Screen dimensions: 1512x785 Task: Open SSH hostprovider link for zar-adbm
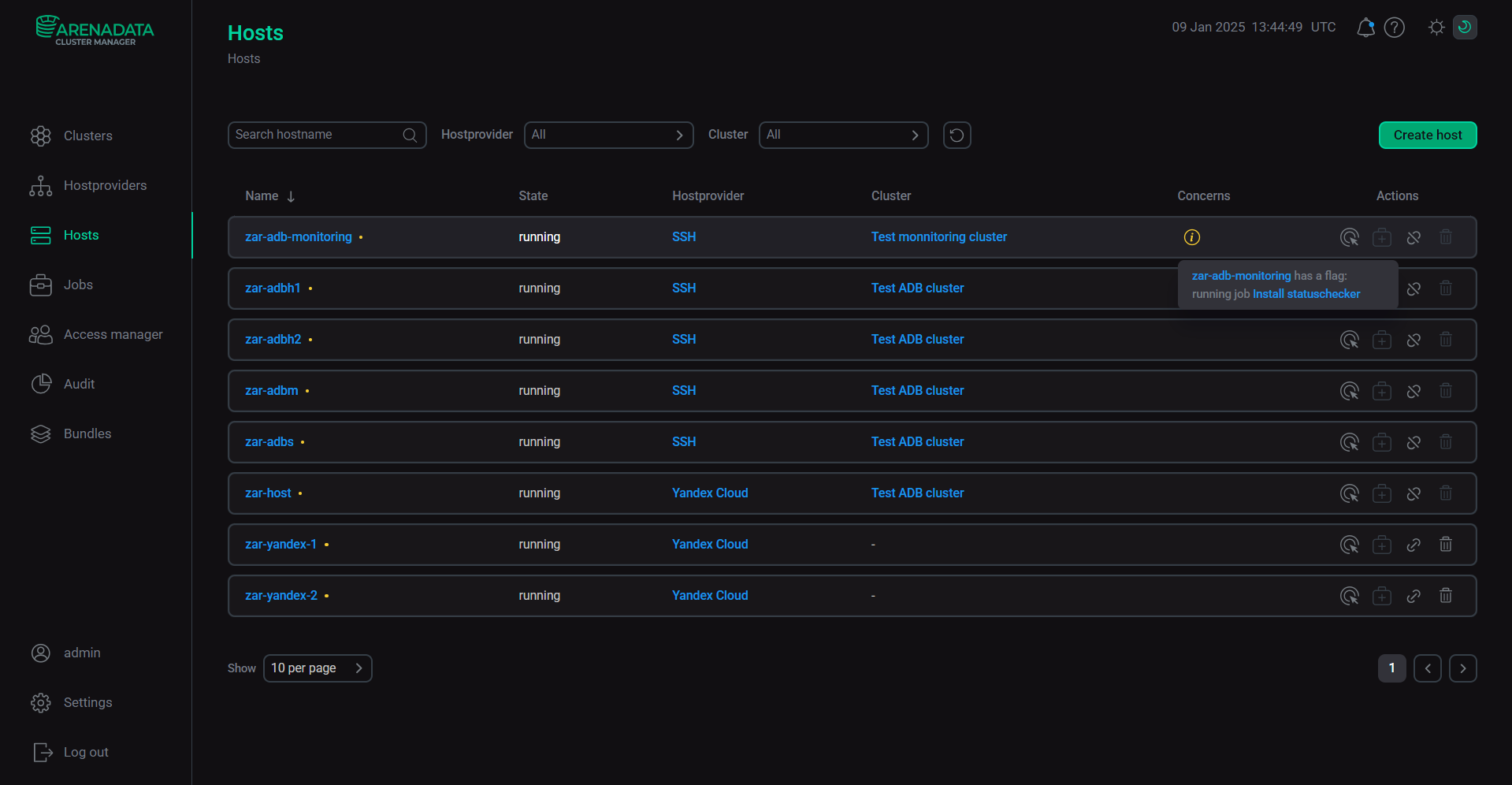coord(684,391)
